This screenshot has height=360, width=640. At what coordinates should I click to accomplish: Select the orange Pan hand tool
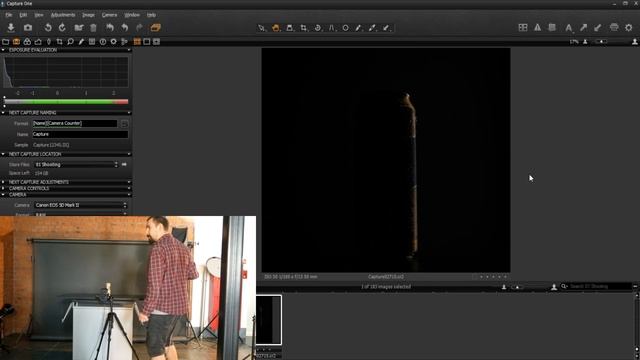tap(276, 28)
